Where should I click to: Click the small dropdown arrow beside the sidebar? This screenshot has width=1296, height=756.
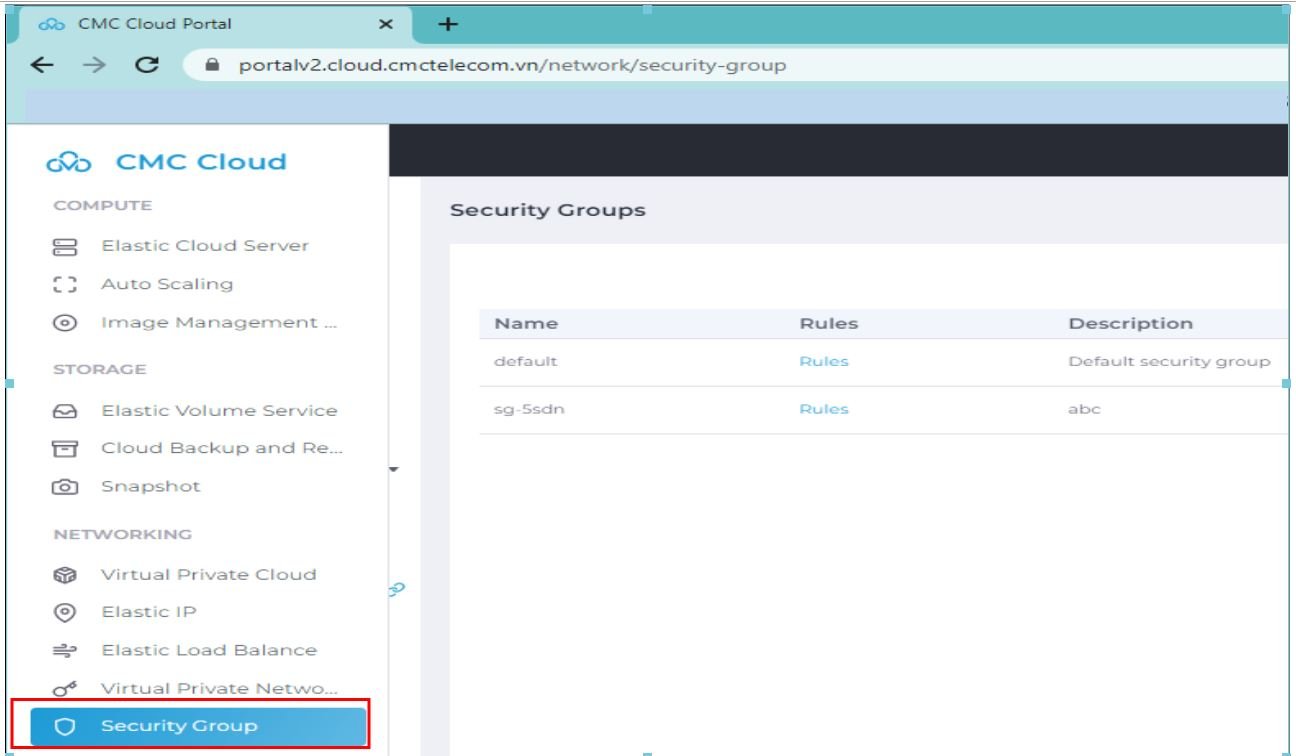point(393,469)
